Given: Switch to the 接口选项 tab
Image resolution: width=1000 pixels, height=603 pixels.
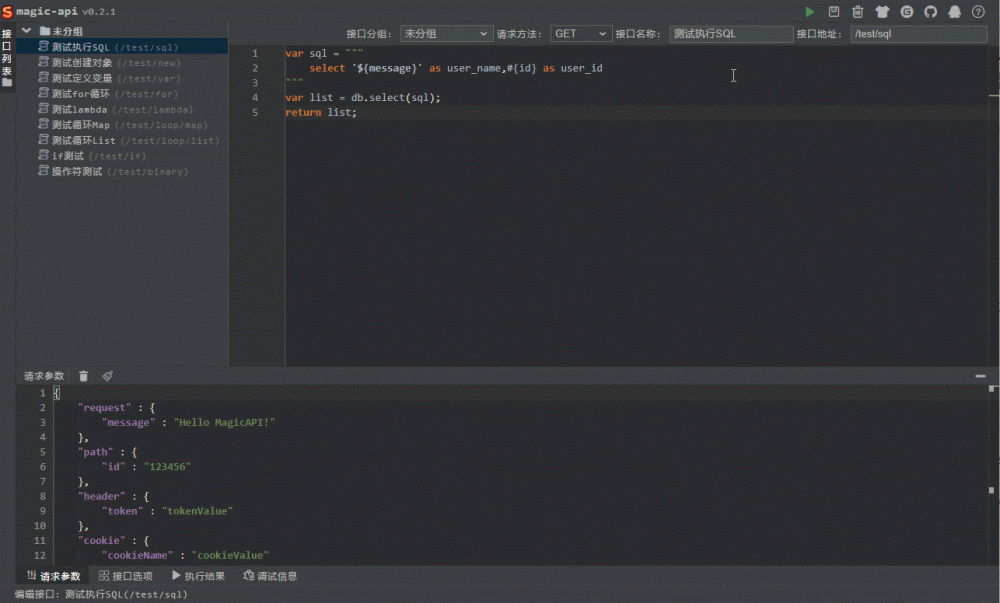Looking at the screenshot, I should pos(127,575).
